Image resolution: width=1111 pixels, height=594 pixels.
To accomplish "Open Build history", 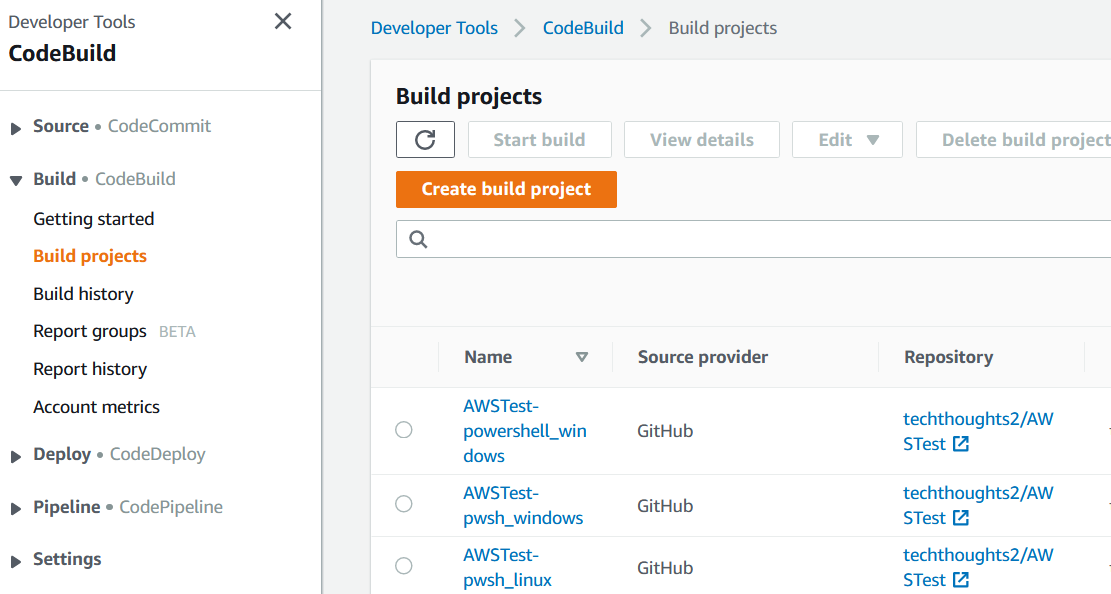I will point(84,294).
